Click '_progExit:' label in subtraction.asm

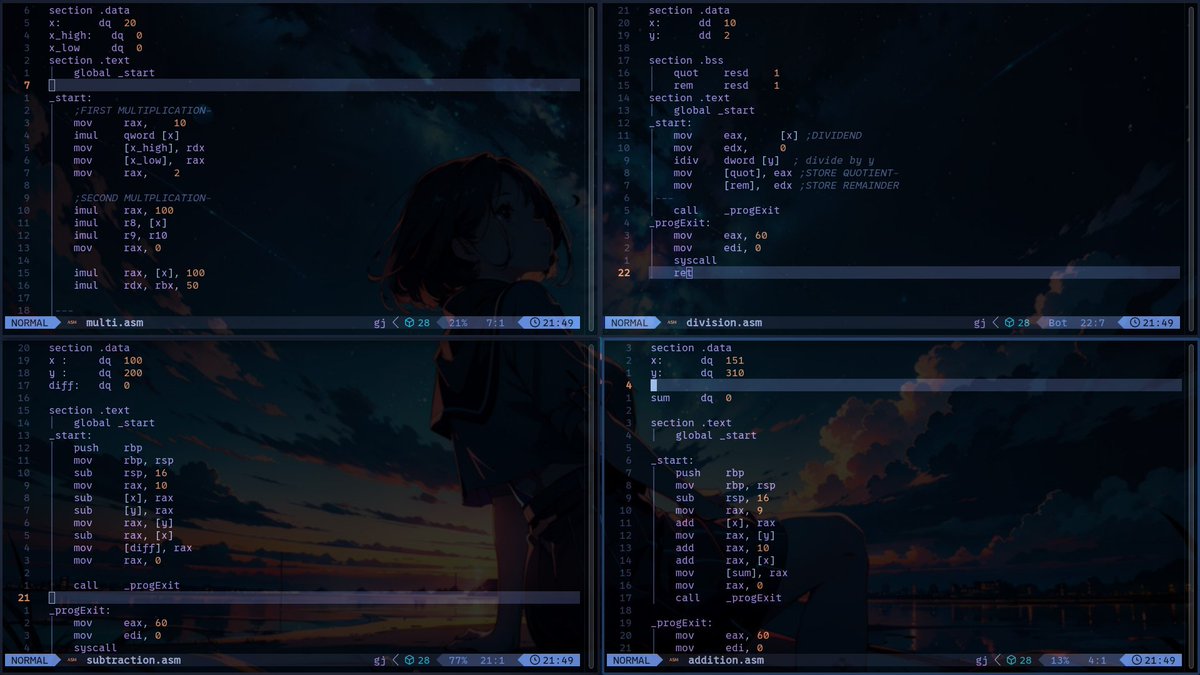[x=79, y=610]
